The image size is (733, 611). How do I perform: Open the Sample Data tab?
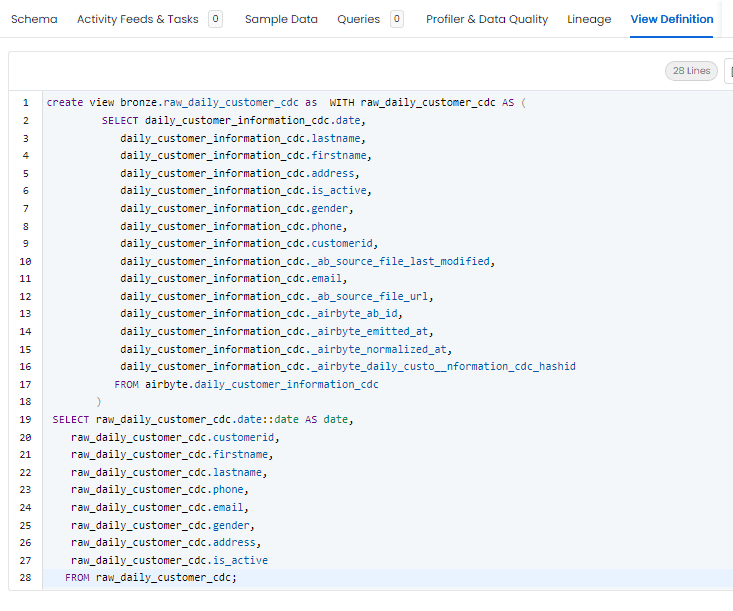[281, 19]
